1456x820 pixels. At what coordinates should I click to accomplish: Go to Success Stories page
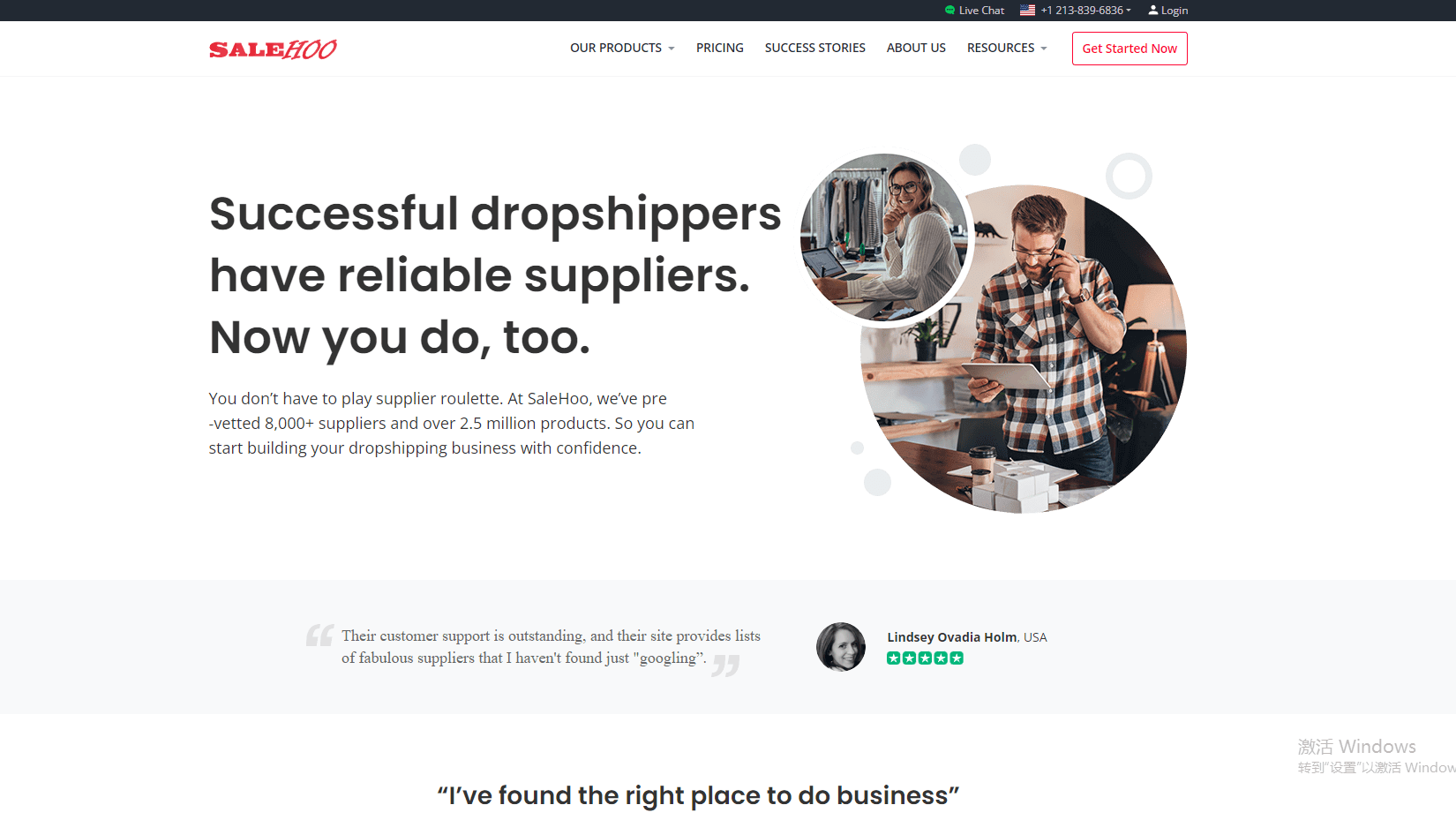[814, 48]
